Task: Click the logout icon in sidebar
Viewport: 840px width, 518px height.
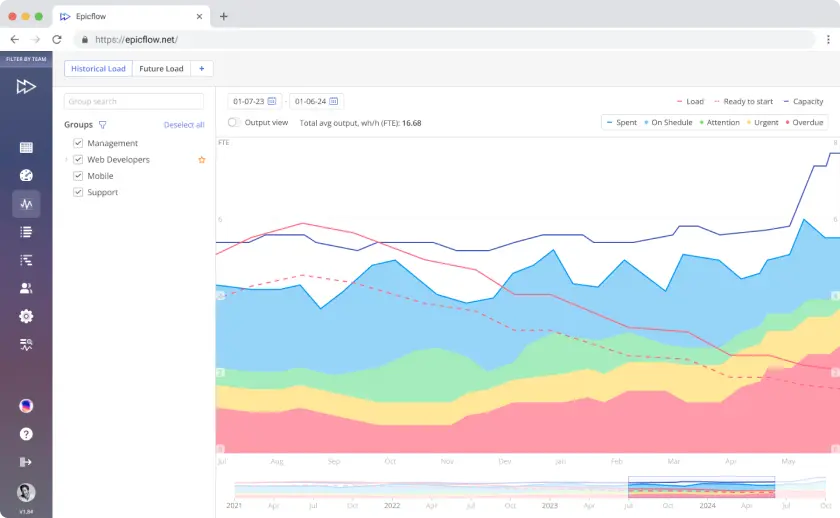Action: [x=26, y=462]
